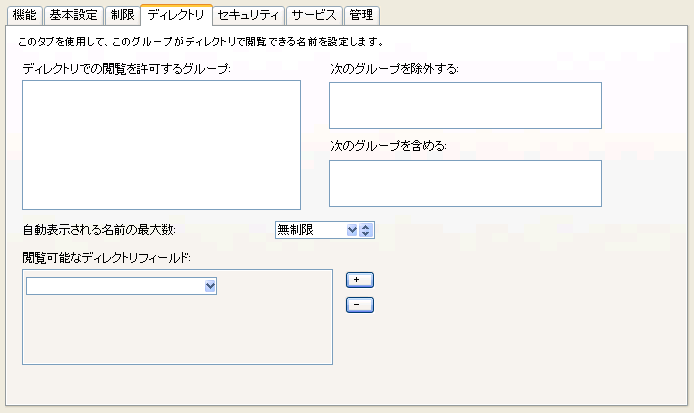
Task: Open the 無制限 max names dropdown arrow
Action: click(x=351, y=230)
